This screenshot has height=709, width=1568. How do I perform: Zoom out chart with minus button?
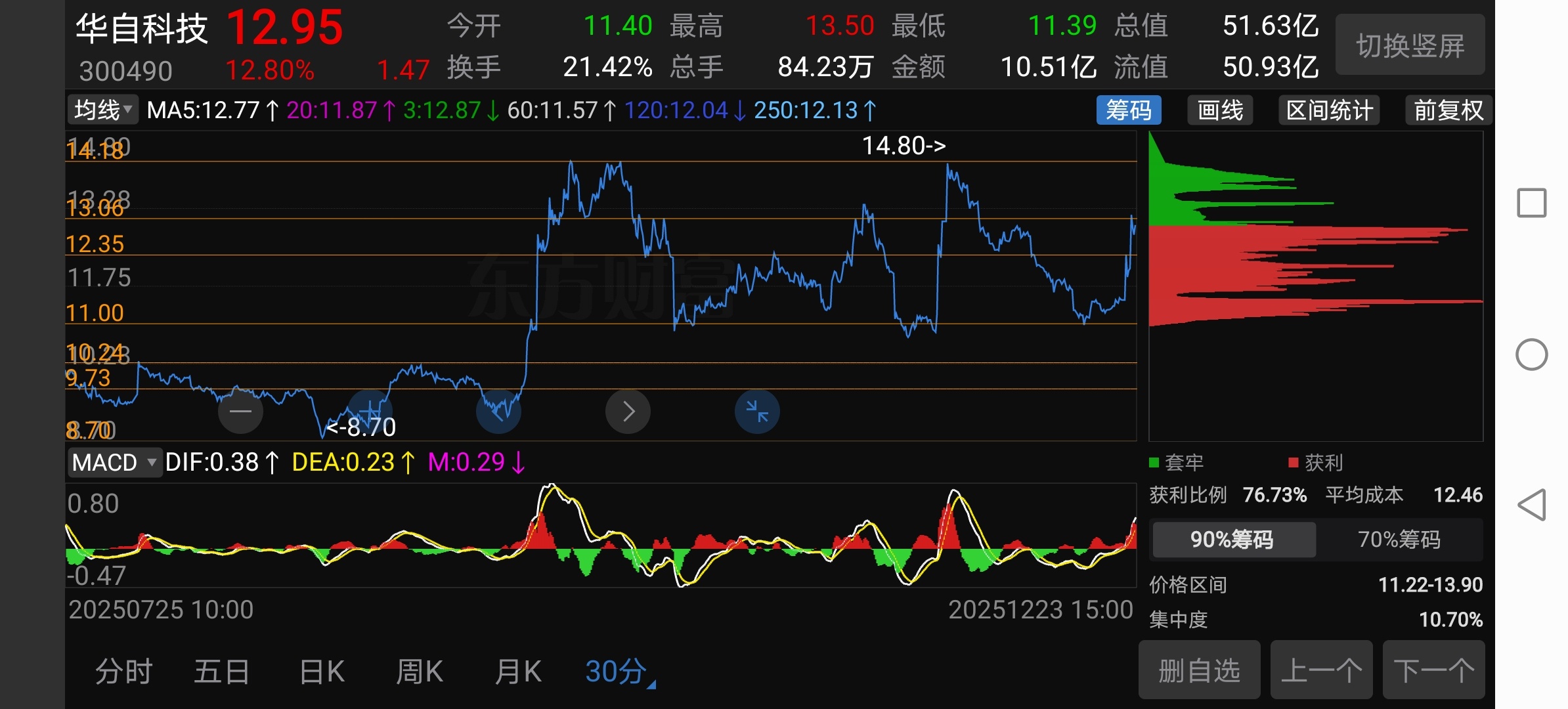click(x=240, y=412)
